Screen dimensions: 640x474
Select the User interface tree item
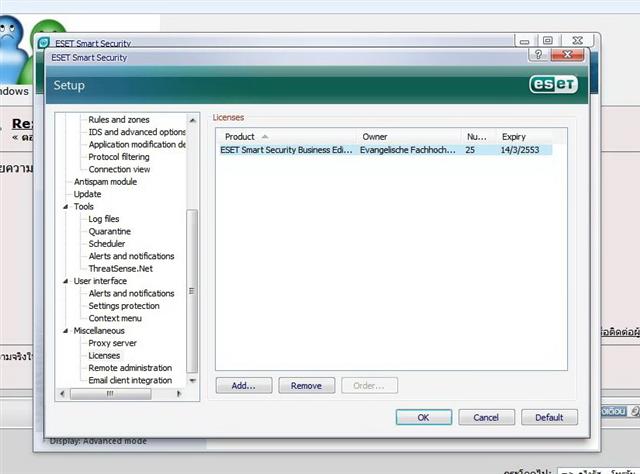(100, 281)
